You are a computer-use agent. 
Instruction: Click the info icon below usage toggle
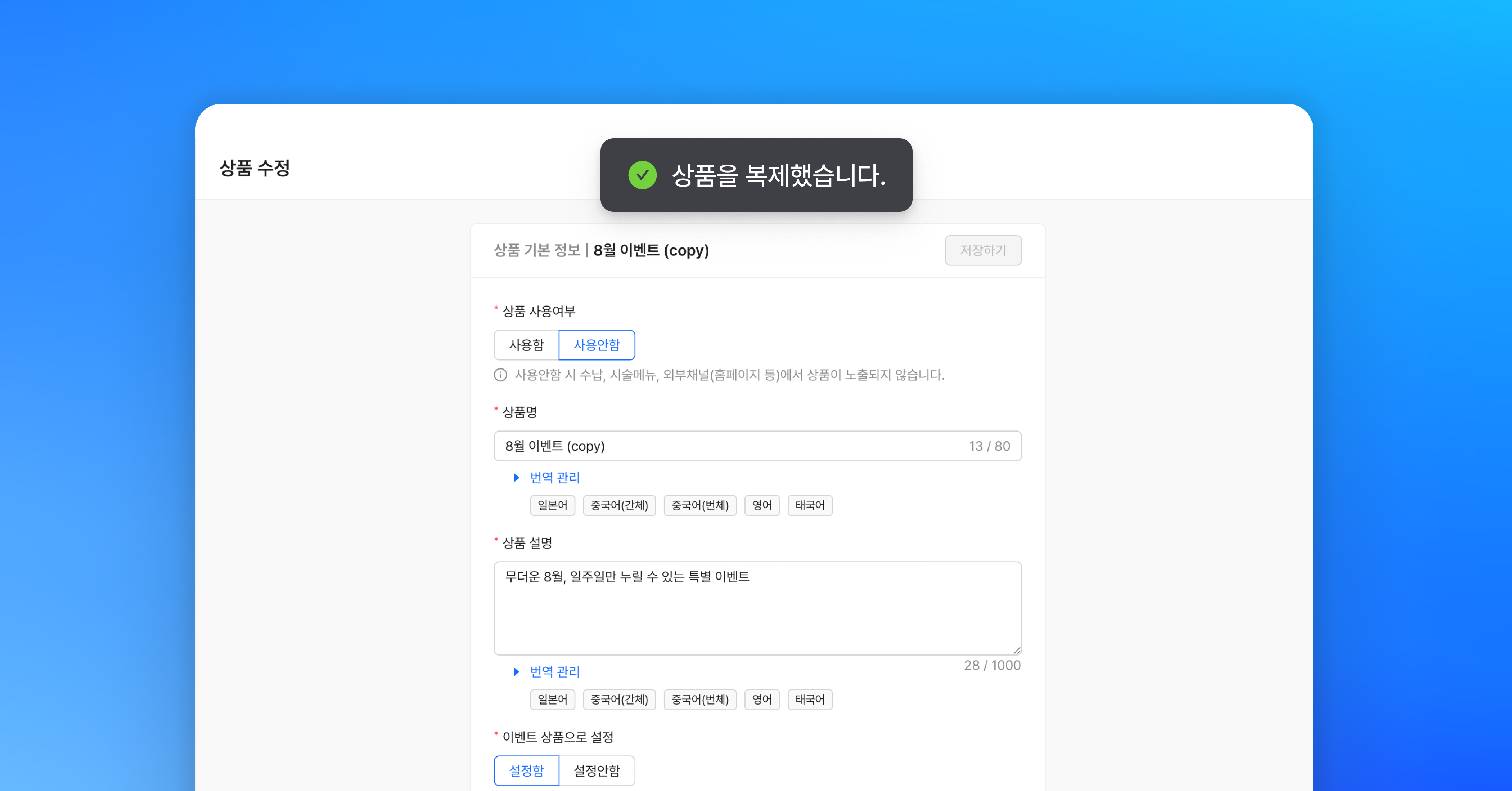[500, 375]
